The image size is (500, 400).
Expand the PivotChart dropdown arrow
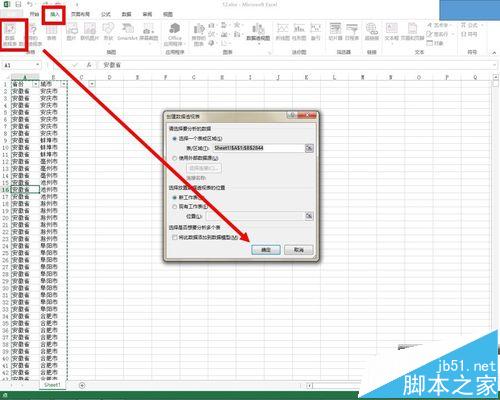tap(258, 44)
